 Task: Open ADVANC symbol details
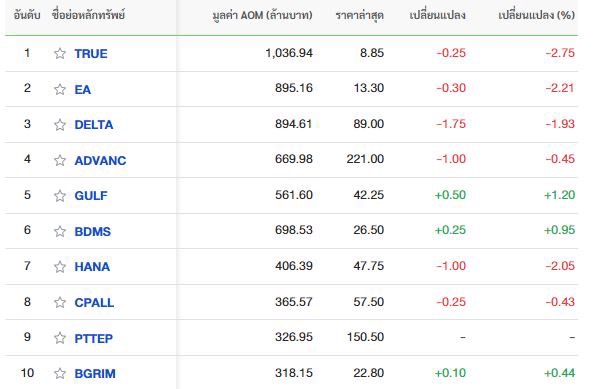[x=100, y=161]
